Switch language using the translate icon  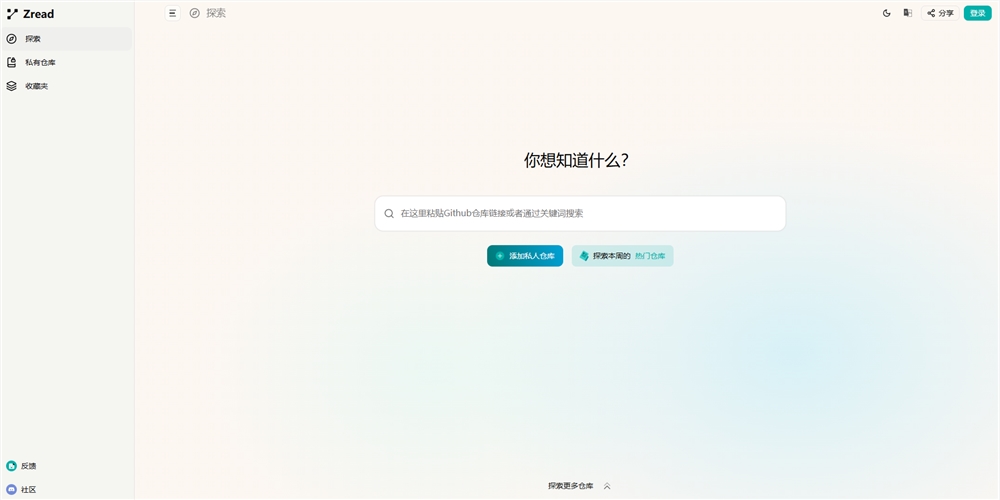pyautogui.click(x=907, y=13)
